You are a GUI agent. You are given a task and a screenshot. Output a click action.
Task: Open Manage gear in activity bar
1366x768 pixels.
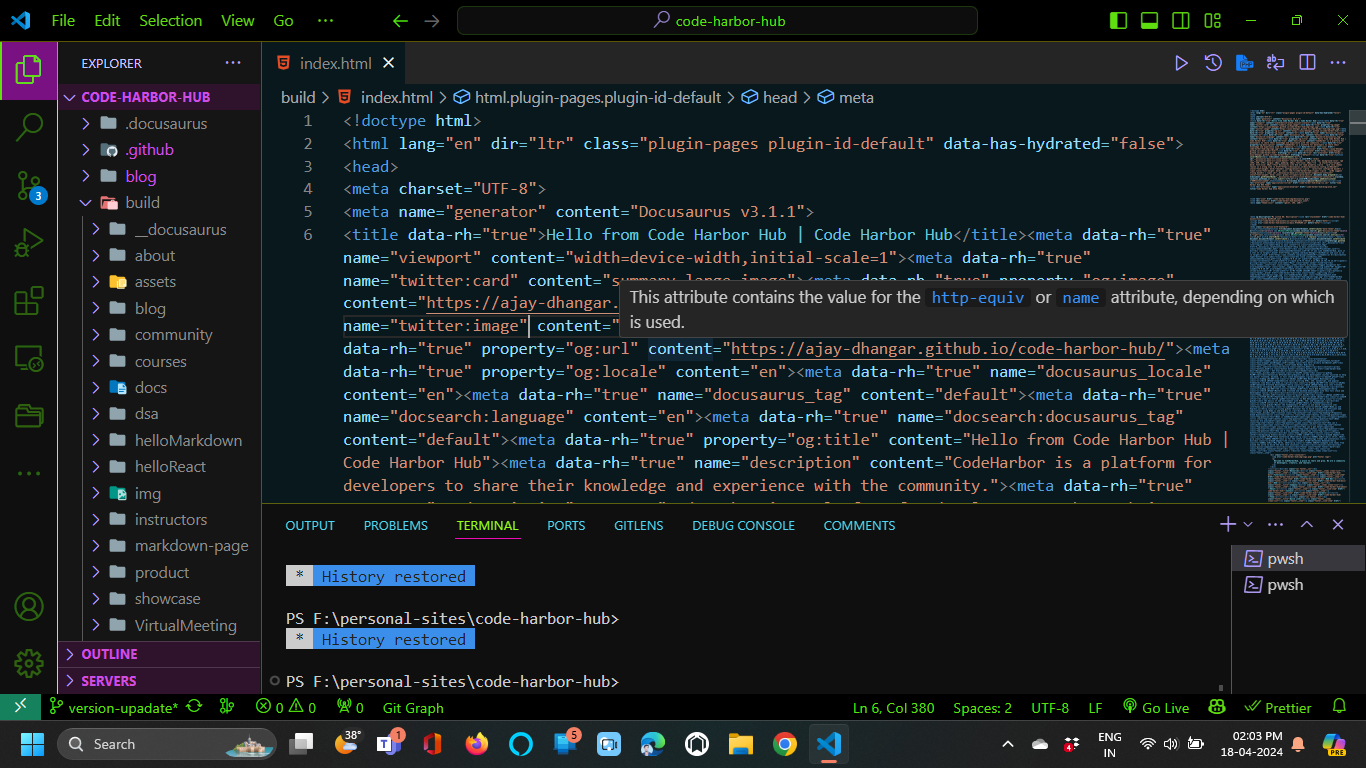coord(29,663)
